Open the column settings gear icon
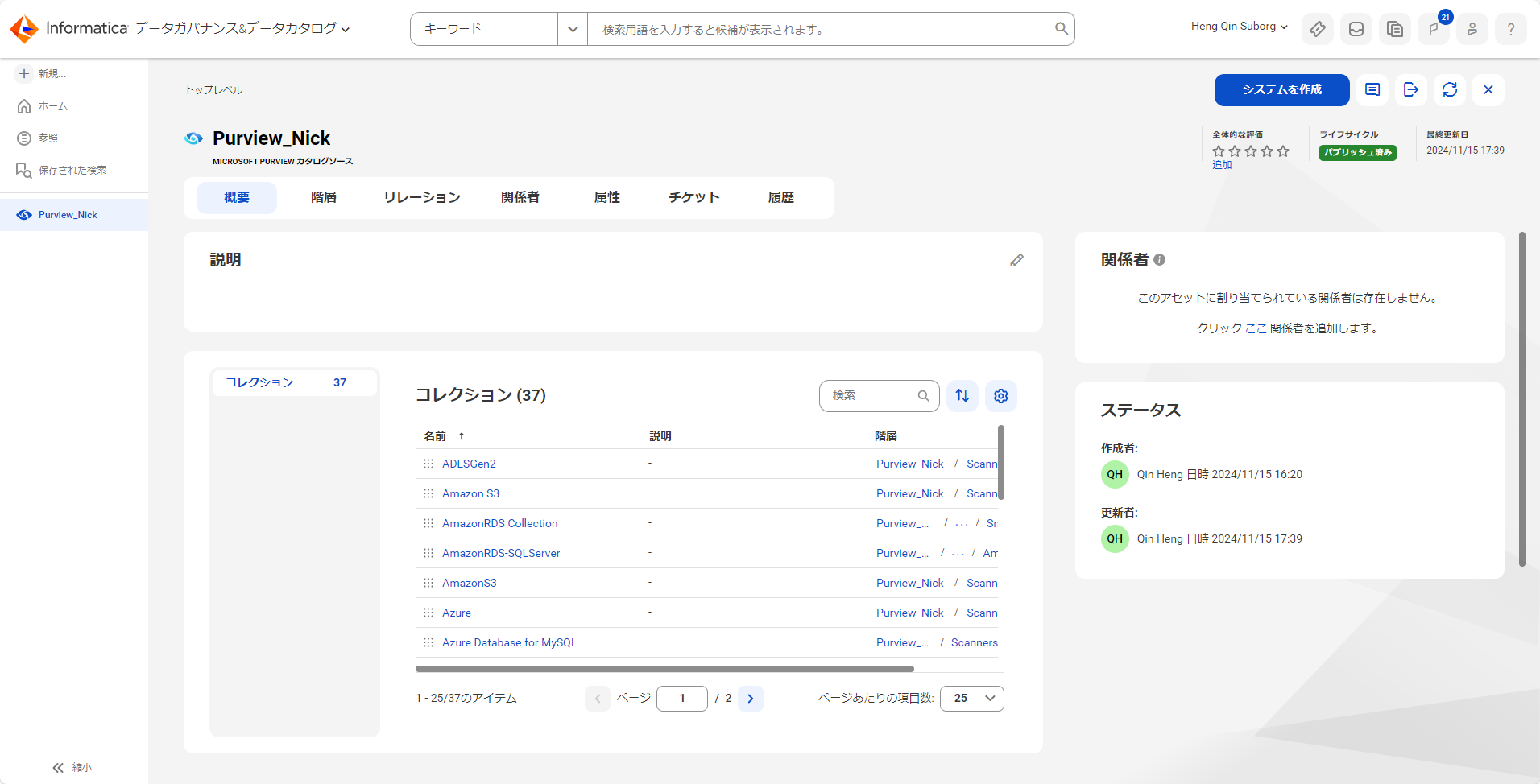 pyautogui.click(x=1001, y=396)
